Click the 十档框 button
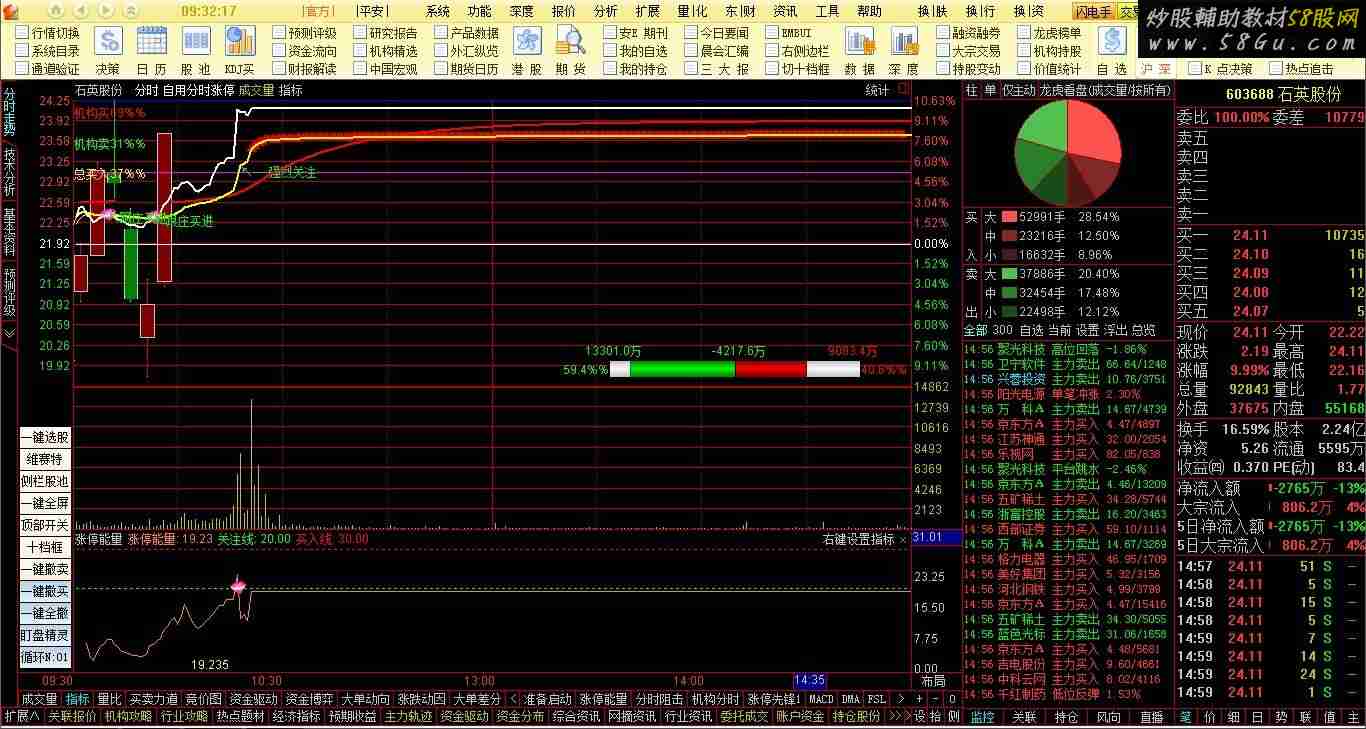 tap(46, 547)
